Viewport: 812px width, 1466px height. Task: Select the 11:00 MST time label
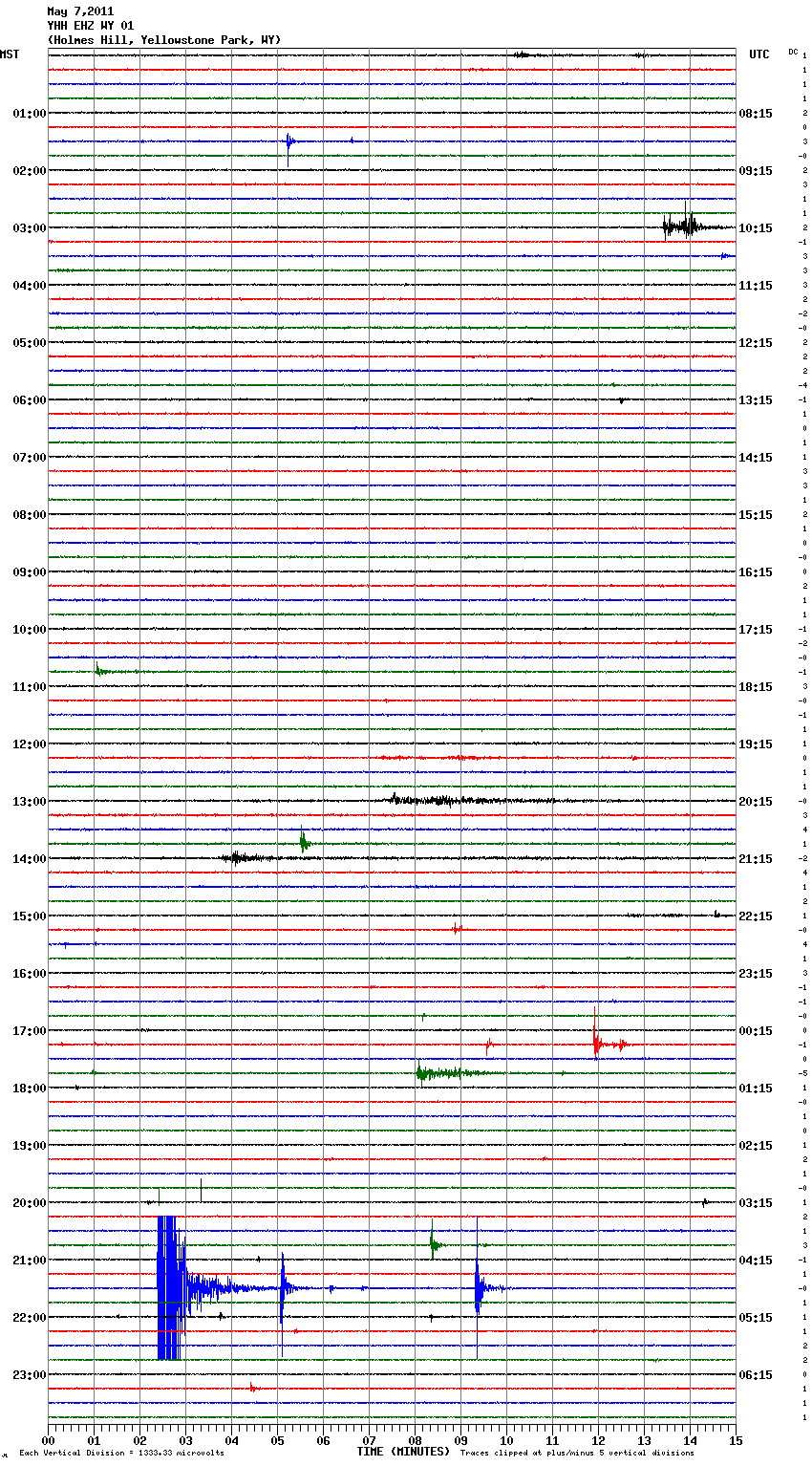click(x=30, y=687)
